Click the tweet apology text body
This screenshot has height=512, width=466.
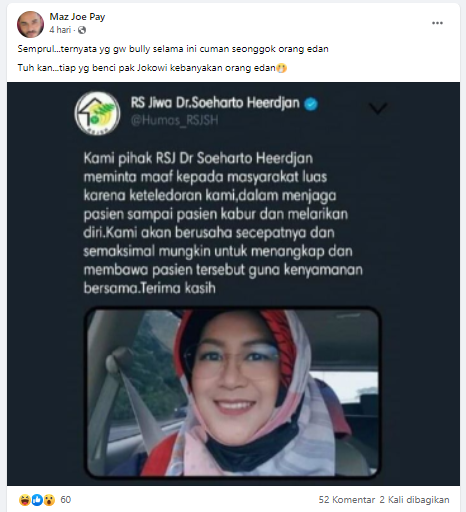(x=223, y=223)
